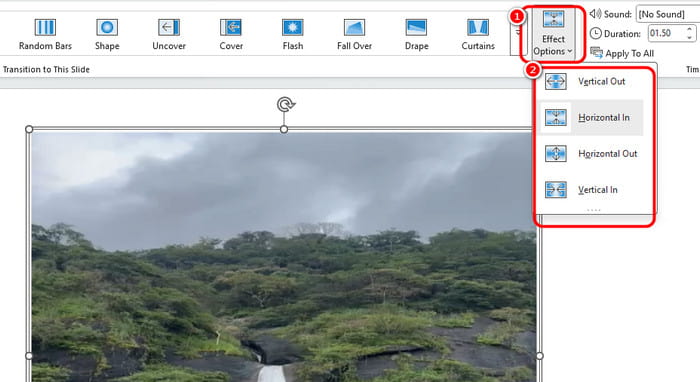700x382 pixels.
Task: Choose the Curtains transition
Action: 478,34
